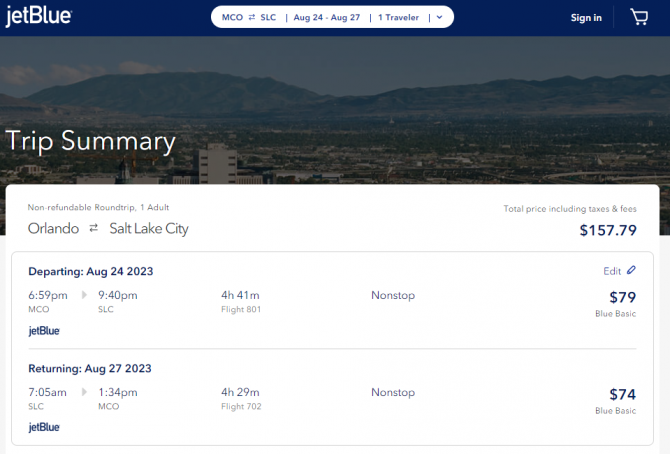Screen dimensions: 670x454
Task: Click the 9:40pm arrival time
Action: coord(118,295)
